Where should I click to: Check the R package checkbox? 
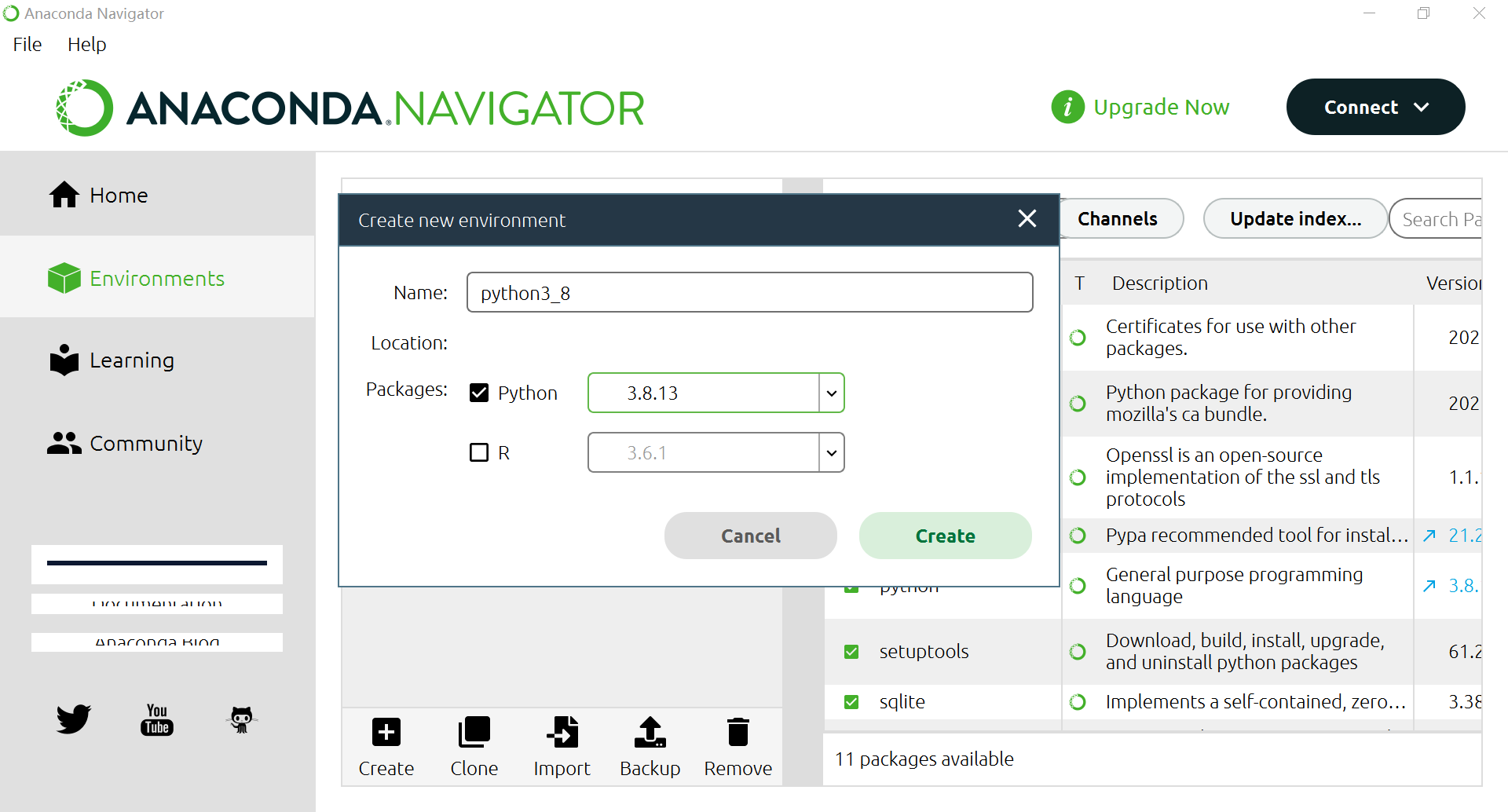[x=479, y=452]
